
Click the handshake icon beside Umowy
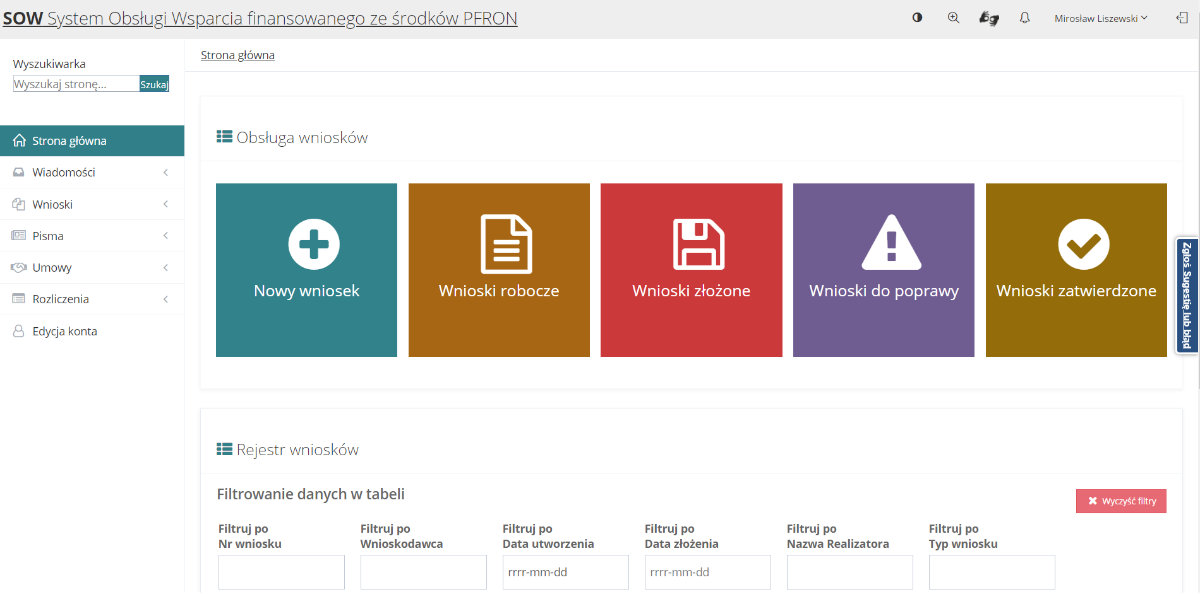(19, 268)
